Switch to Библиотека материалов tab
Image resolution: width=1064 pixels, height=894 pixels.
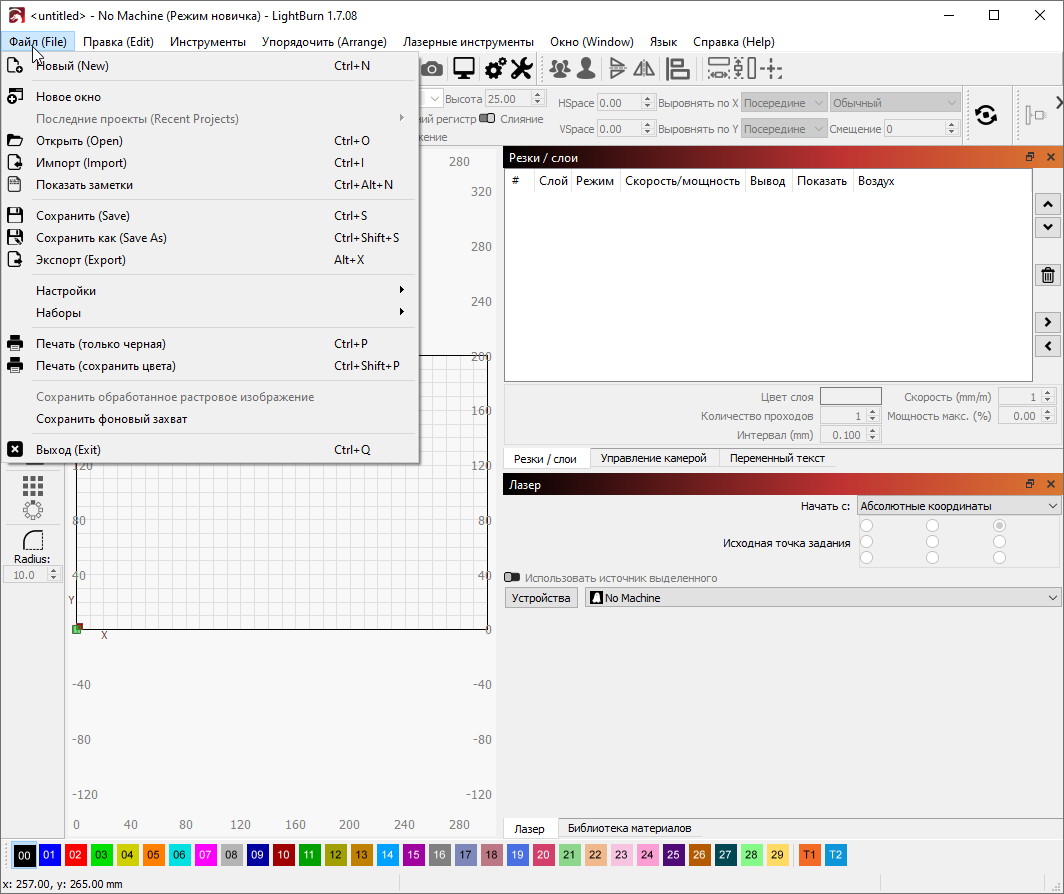pos(630,828)
